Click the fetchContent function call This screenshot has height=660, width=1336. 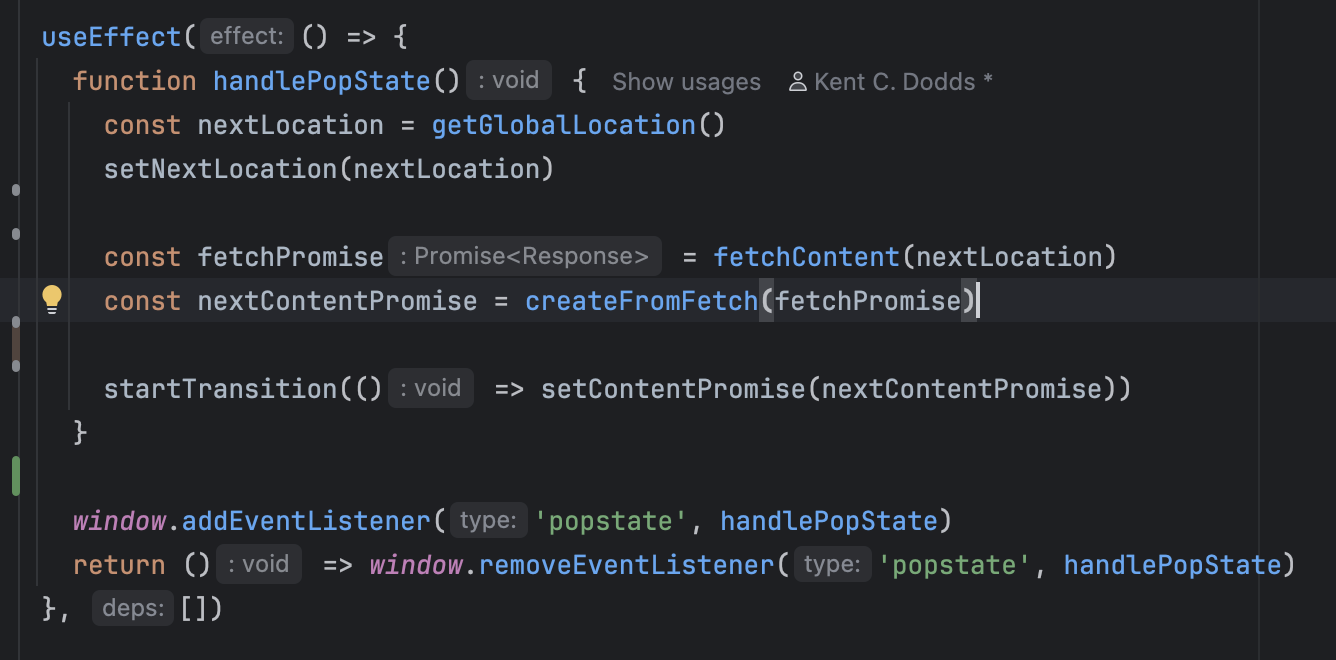coord(806,257)
